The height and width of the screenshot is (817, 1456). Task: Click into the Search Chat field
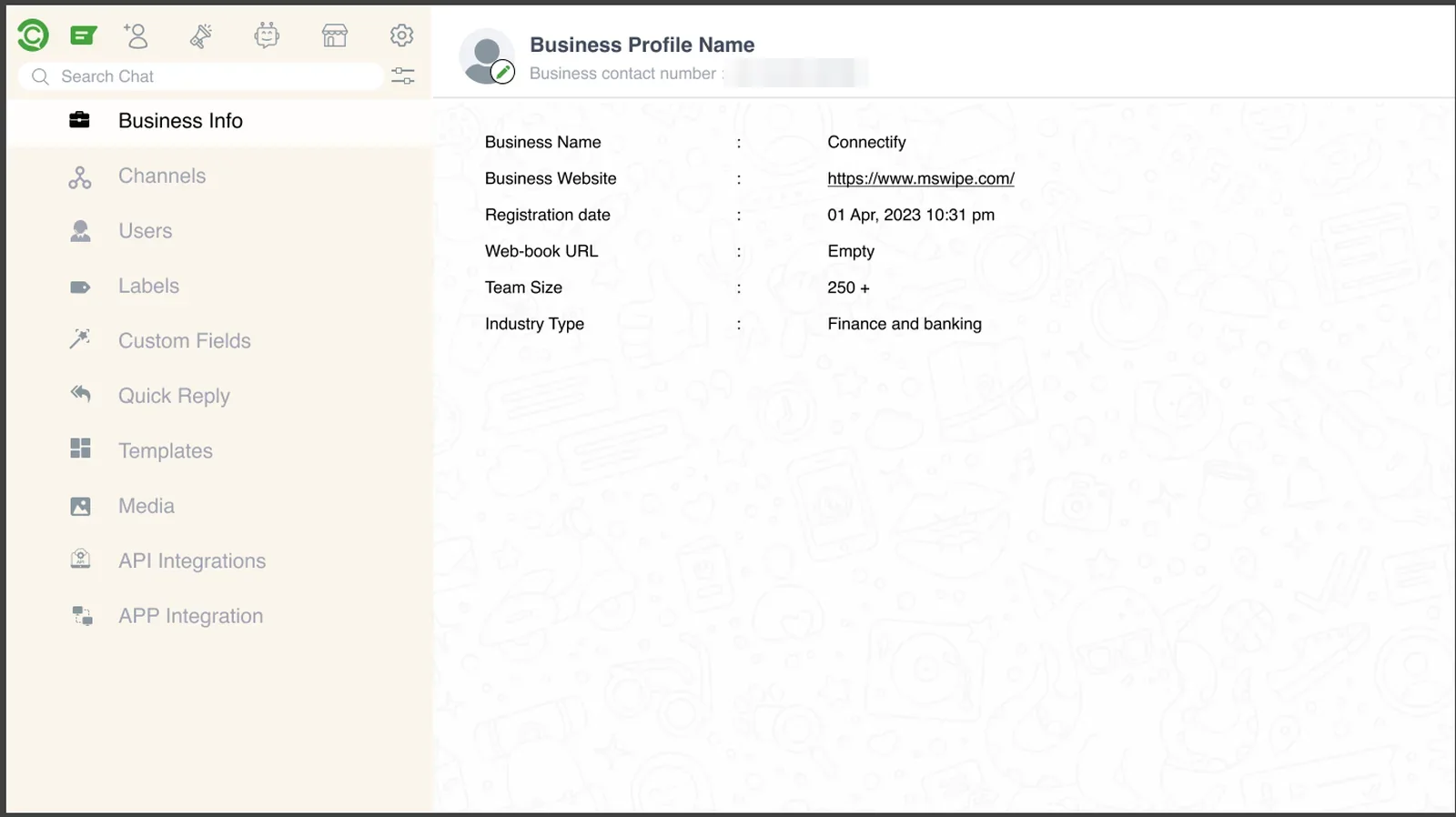click(x=200, y=76)
